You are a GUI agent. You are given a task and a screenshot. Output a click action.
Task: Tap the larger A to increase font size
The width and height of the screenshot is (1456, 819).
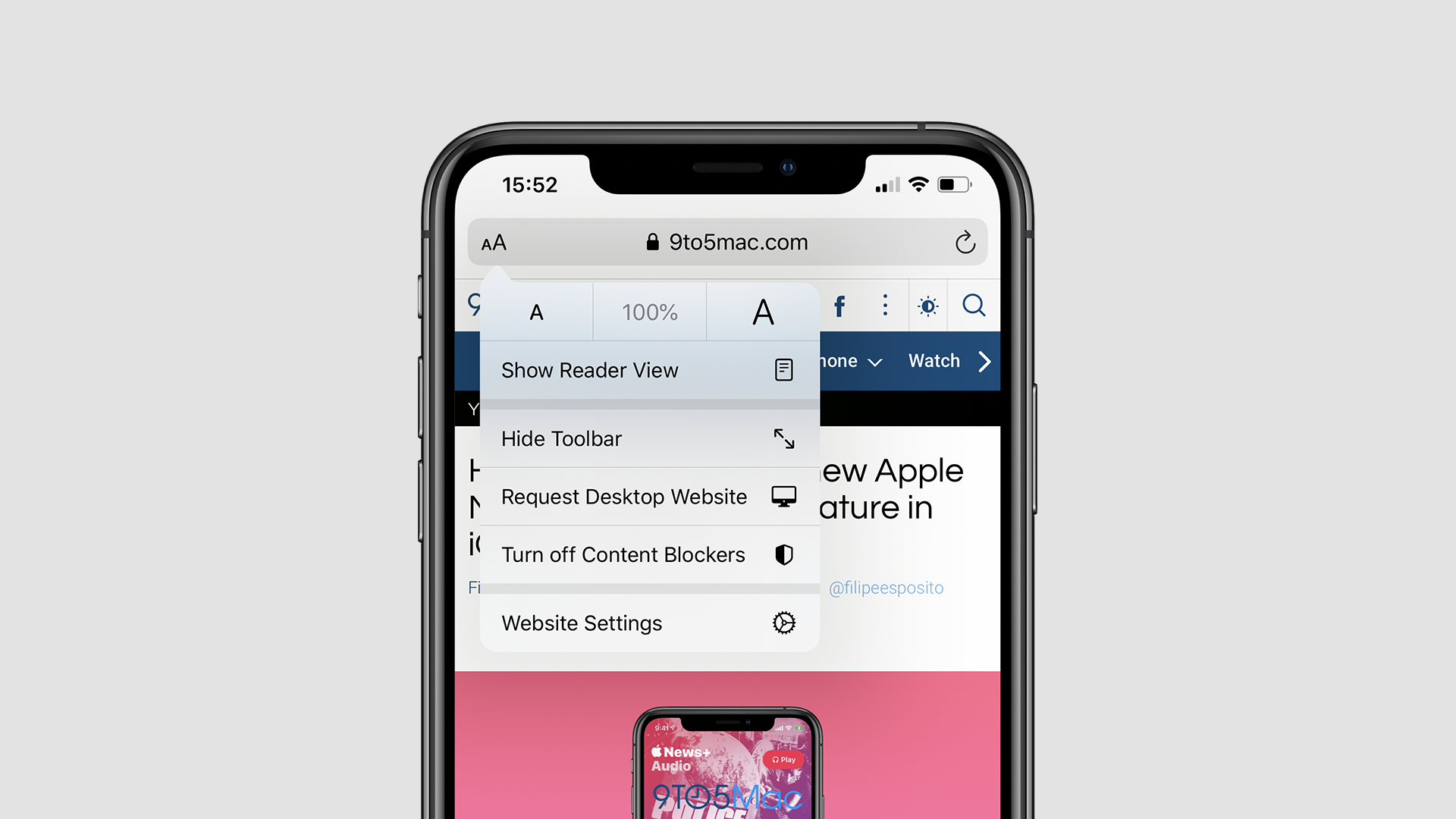(x=762, y=311)
